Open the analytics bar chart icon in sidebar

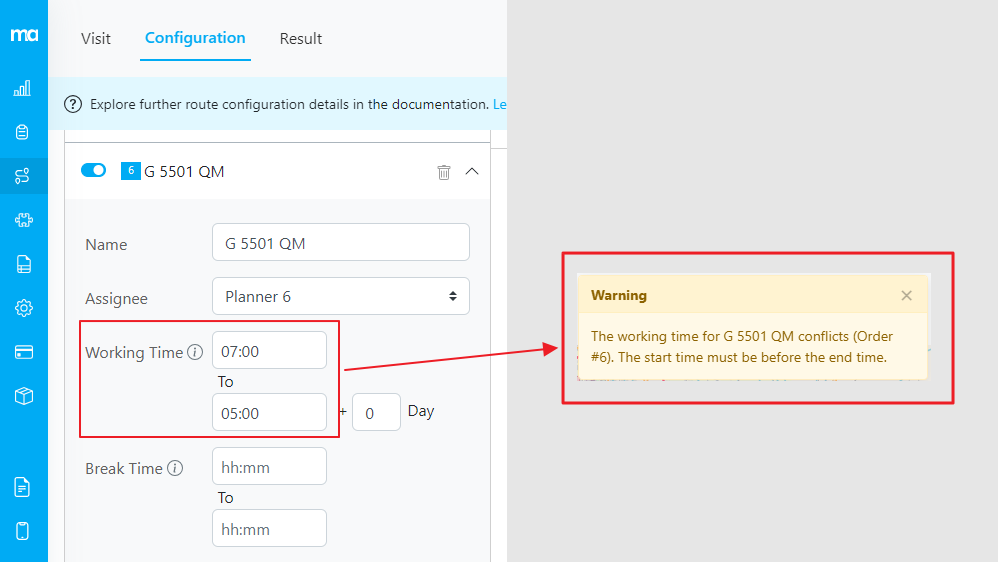[x=23, y=88]
